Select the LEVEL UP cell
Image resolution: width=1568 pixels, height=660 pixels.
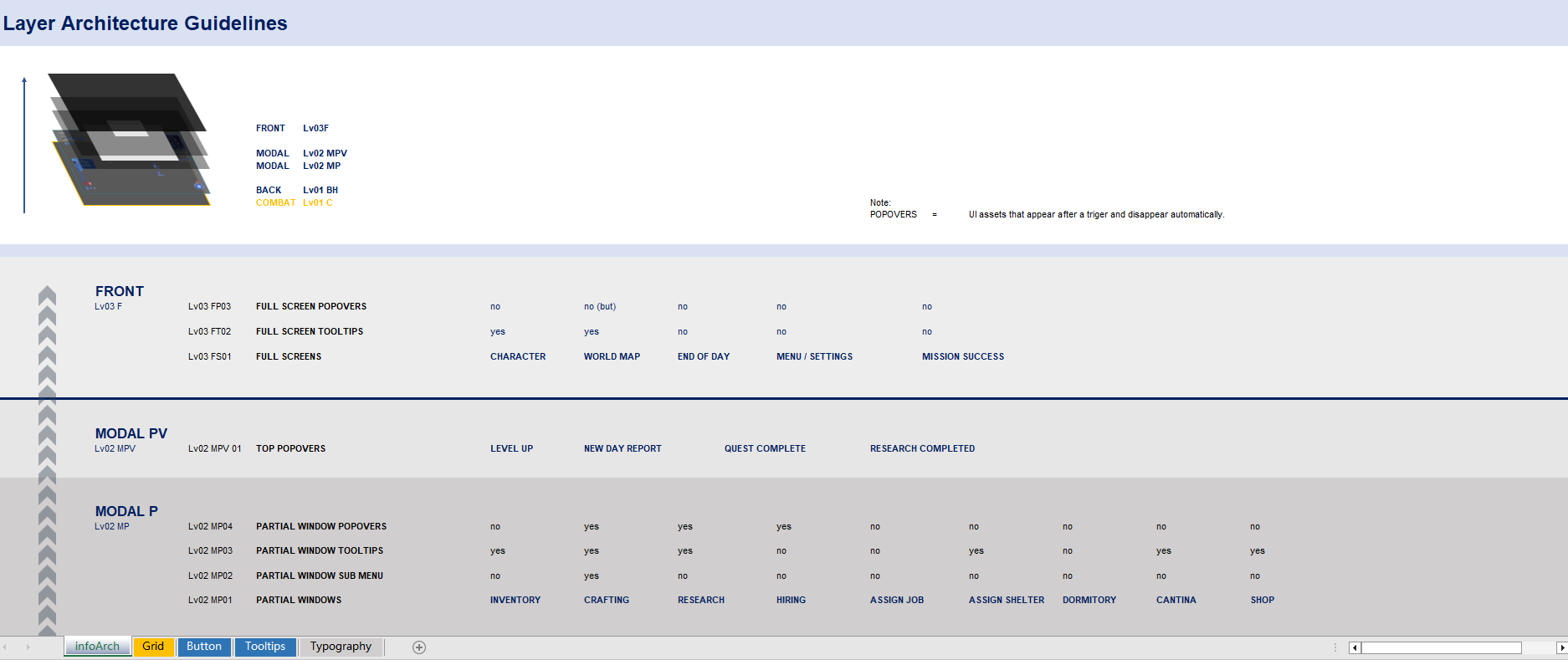511,449
